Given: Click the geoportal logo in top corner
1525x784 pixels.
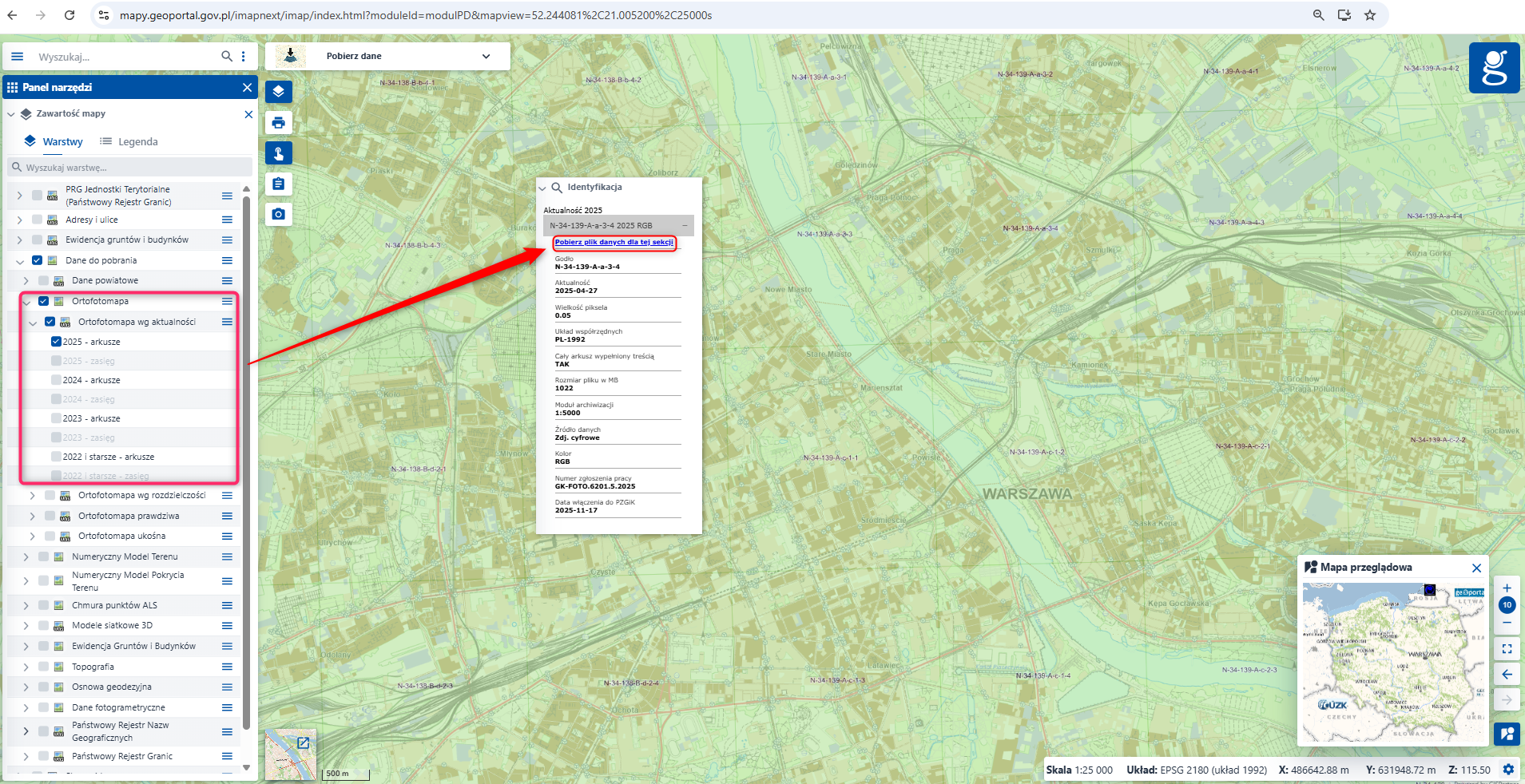Looking at the screenshot, I should click(1494, 68).
